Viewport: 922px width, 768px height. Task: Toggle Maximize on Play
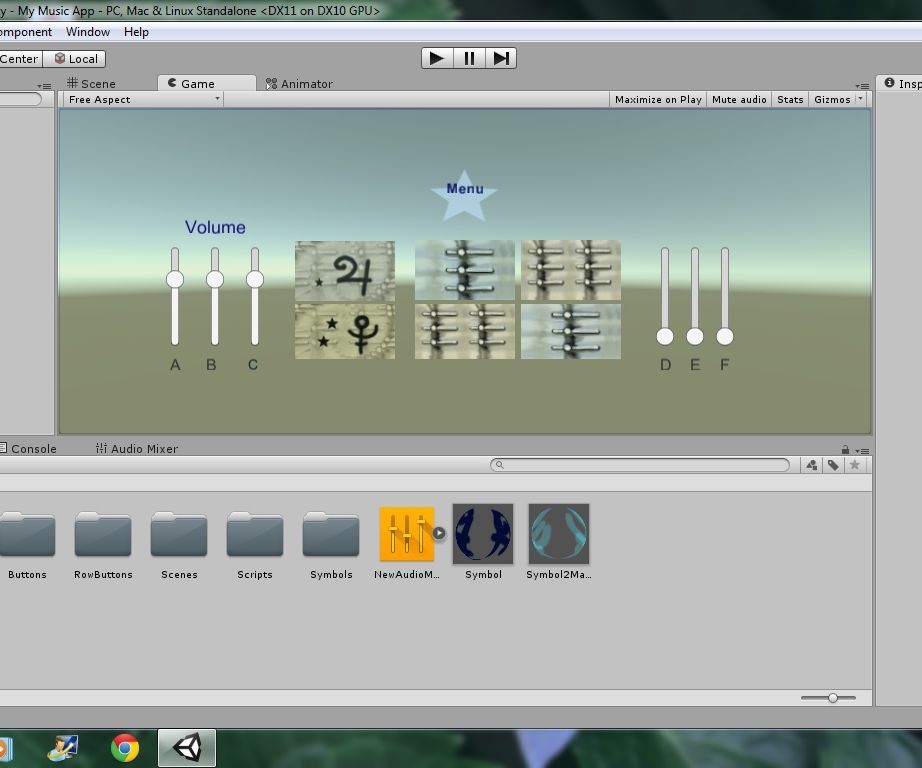[658, 99]
